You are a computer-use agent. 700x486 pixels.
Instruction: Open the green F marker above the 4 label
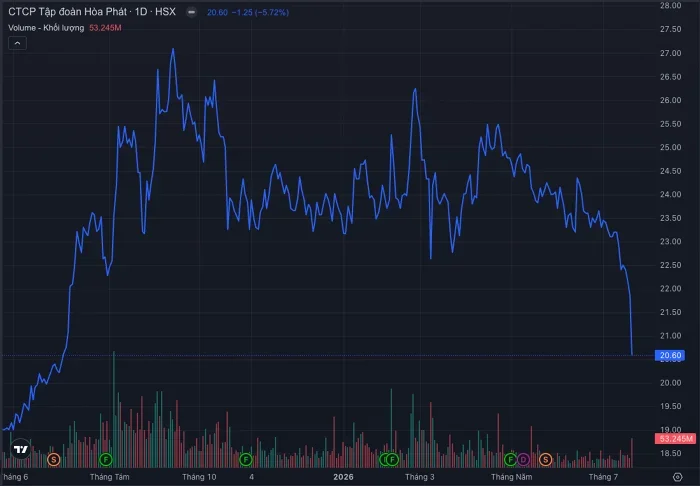pyautogui.click(x=246, y=459)
